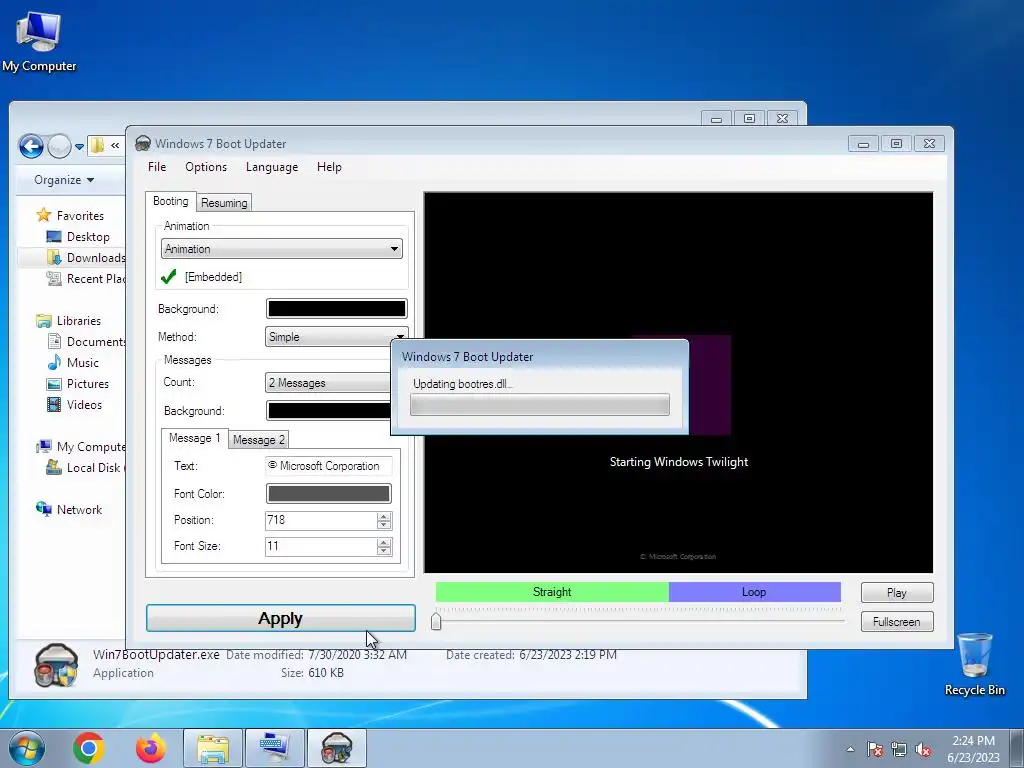Decrease the Font Size with down arrow
This screenshot has width=1024, height=768.
(x=384, y=551)
